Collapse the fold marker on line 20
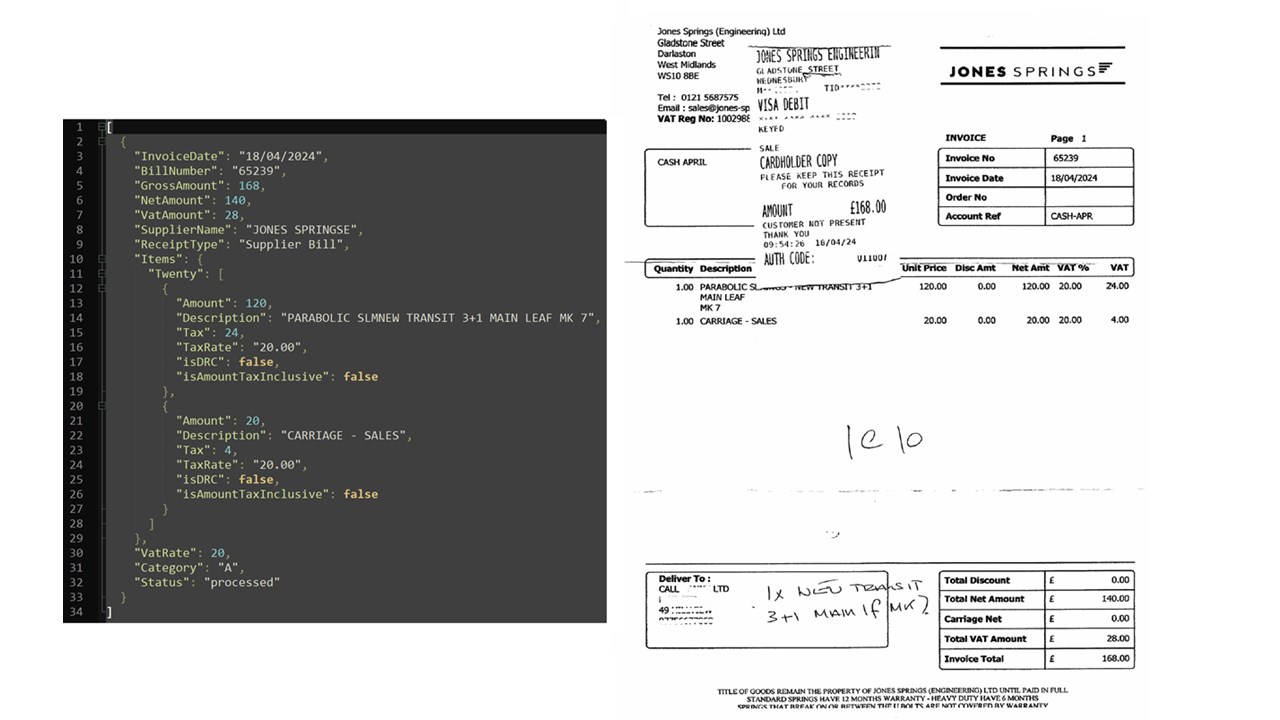Image resolution: width=1280 pixels, height=720 pixels. 101,406
